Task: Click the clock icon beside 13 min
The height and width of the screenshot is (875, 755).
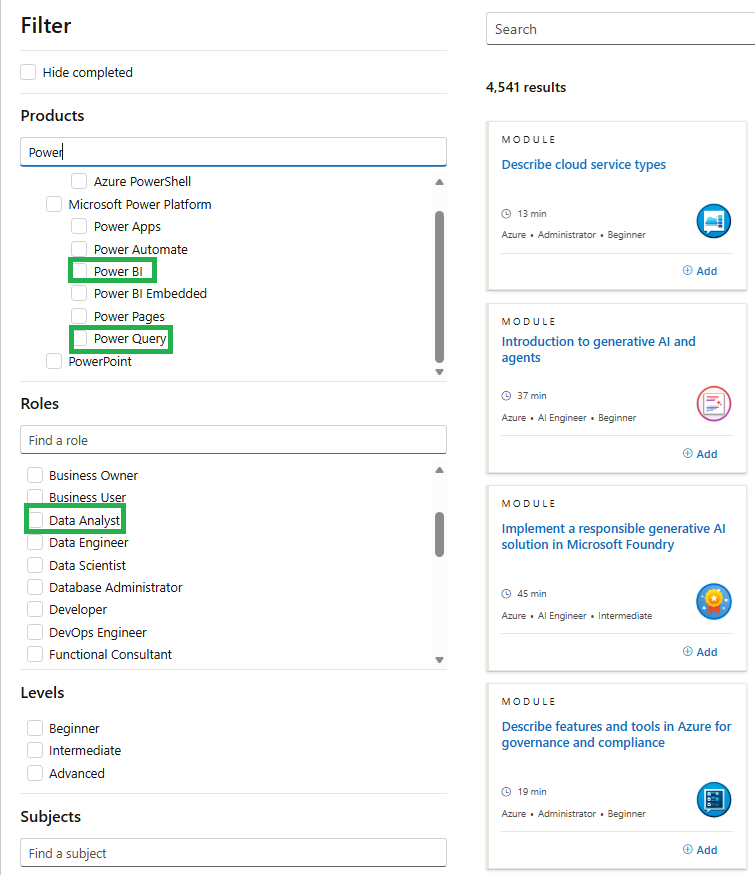Action: (x=506, y=214)
